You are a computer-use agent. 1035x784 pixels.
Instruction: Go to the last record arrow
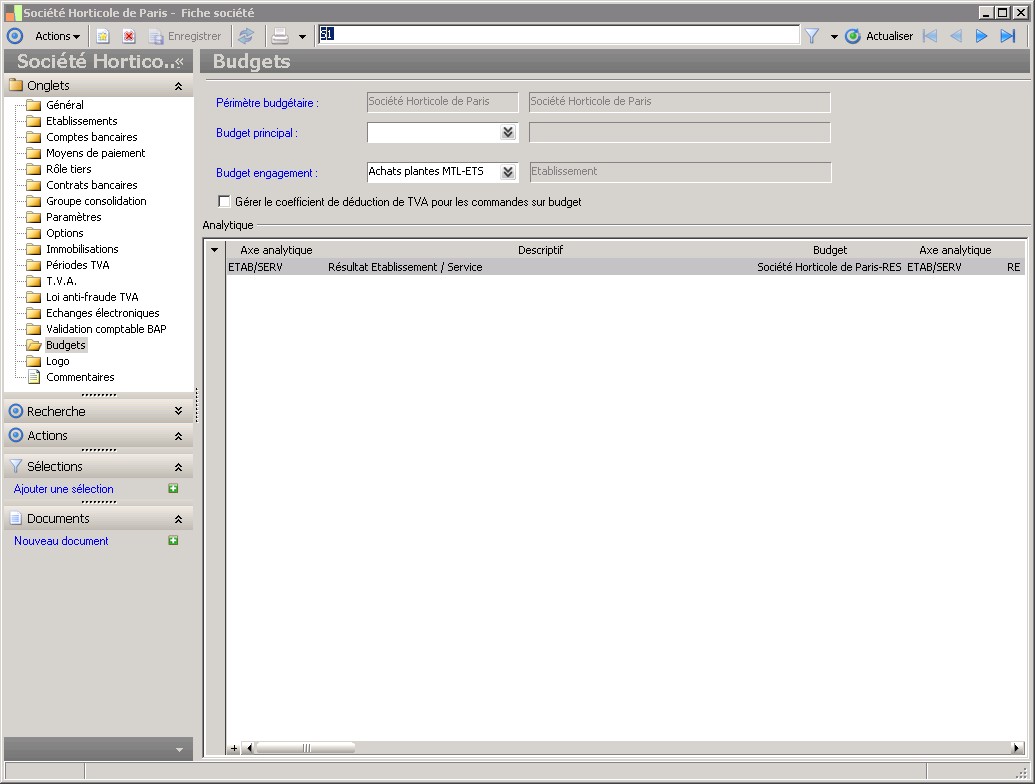click(1008, 36)
